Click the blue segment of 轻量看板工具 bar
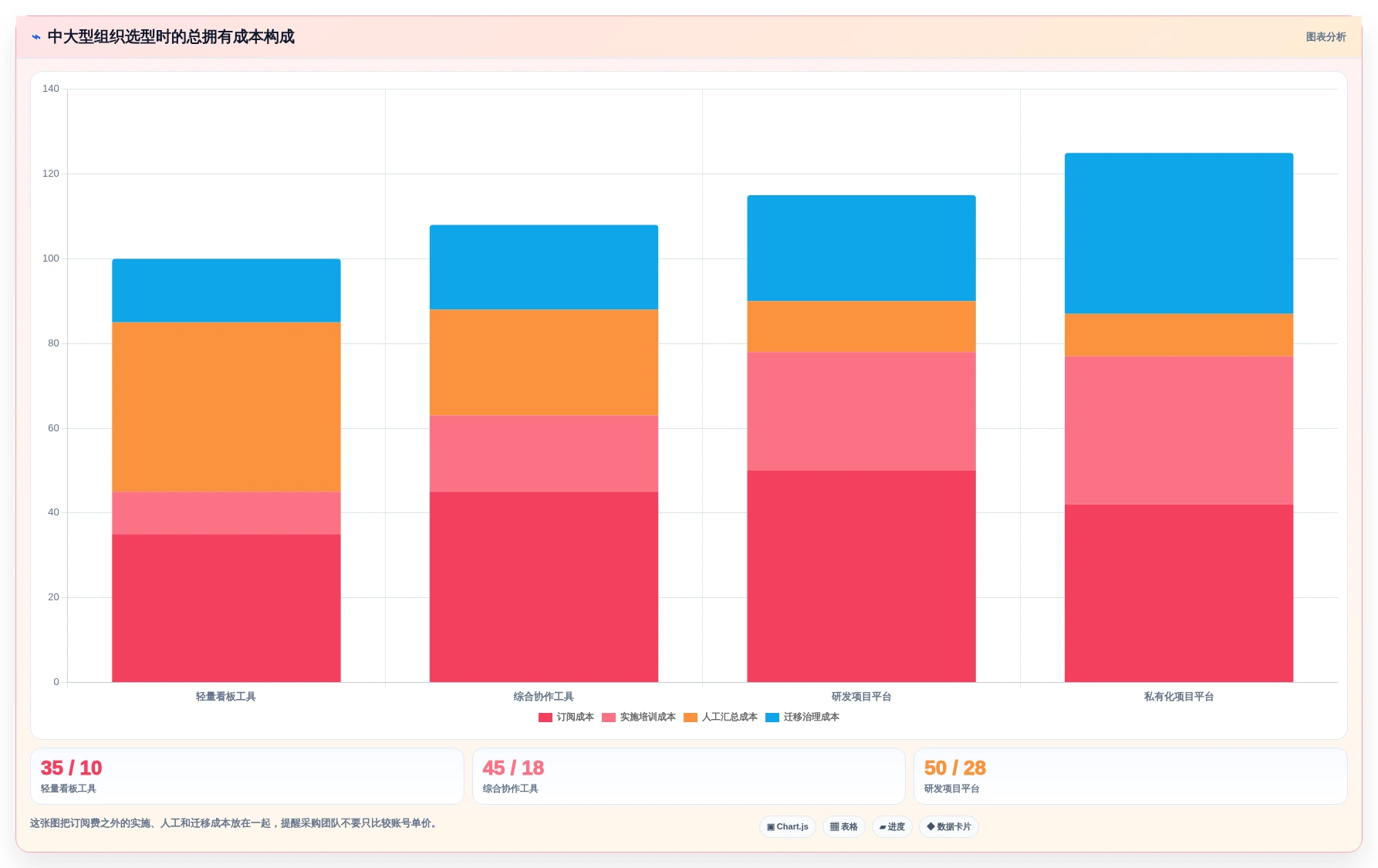This screenshot has width=1378, height=868. [x=226, y=290]
